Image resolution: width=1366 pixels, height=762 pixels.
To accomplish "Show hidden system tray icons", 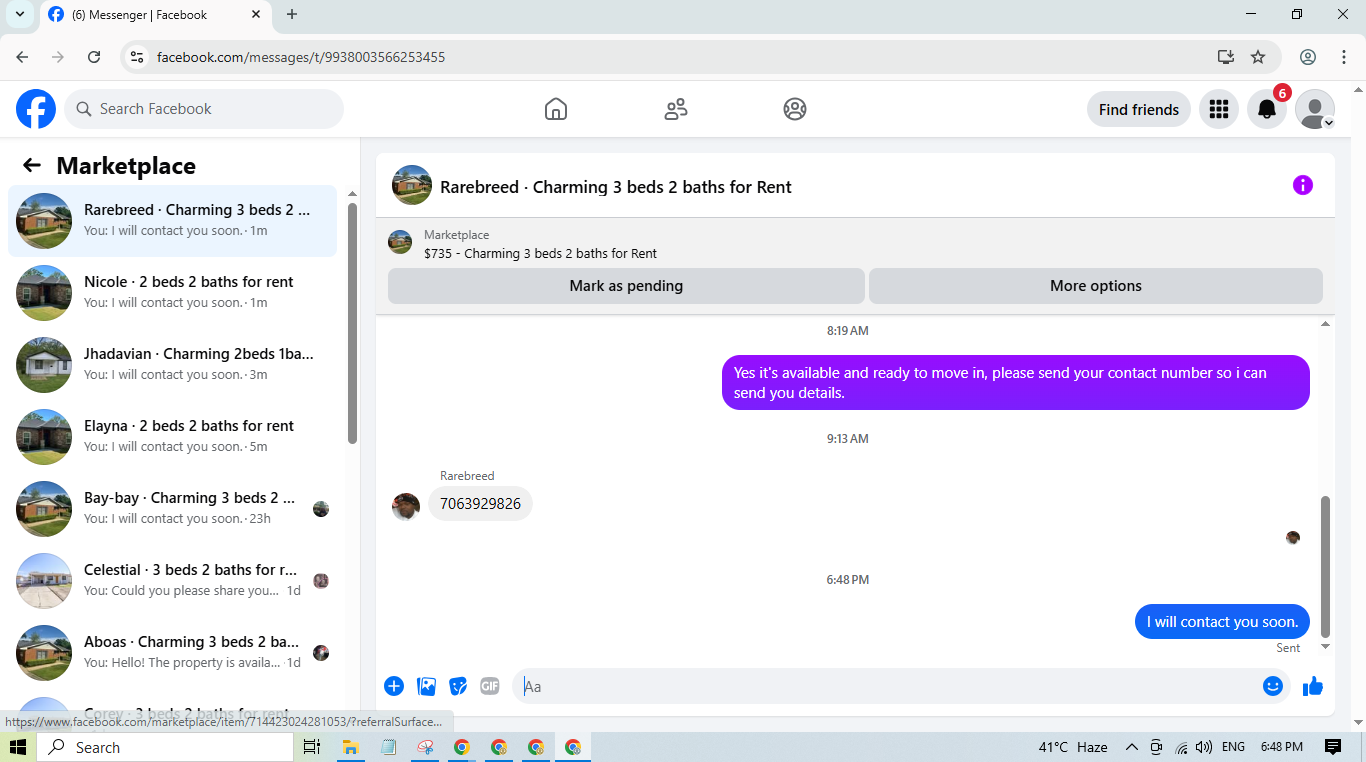I will pos(1132,747).
